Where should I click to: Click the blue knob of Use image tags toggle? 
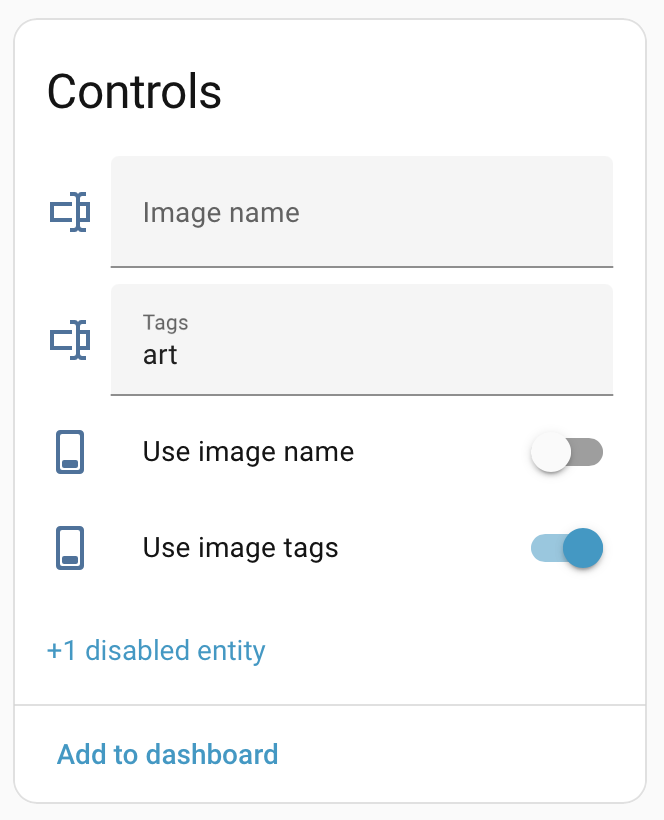click(x=583, y=548)
